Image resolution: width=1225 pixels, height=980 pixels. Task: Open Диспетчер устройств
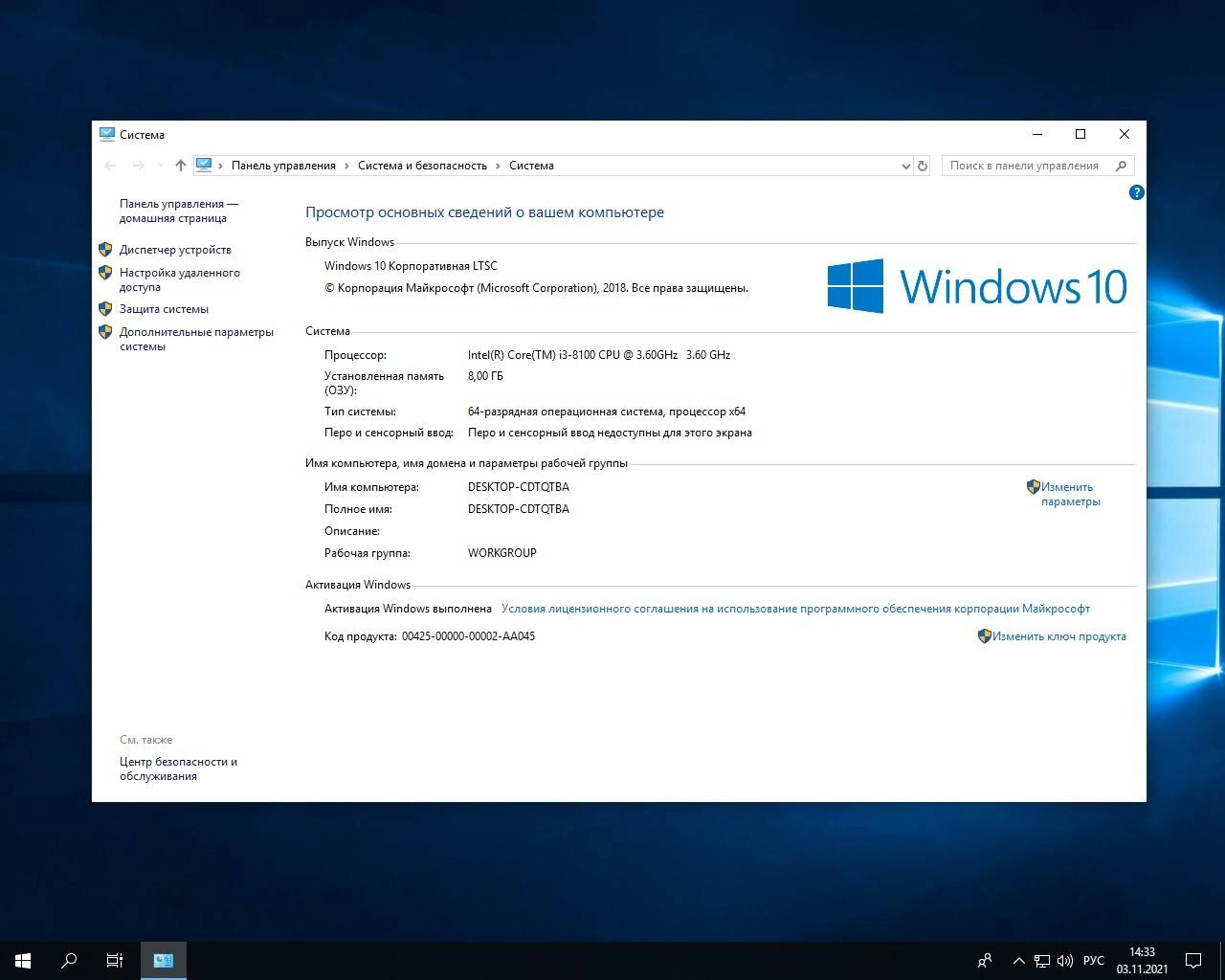click(175, 250)
